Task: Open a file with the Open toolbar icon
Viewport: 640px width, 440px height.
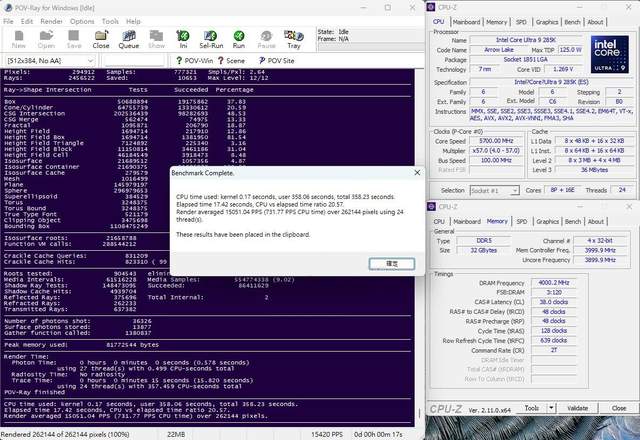Action: 46,40
